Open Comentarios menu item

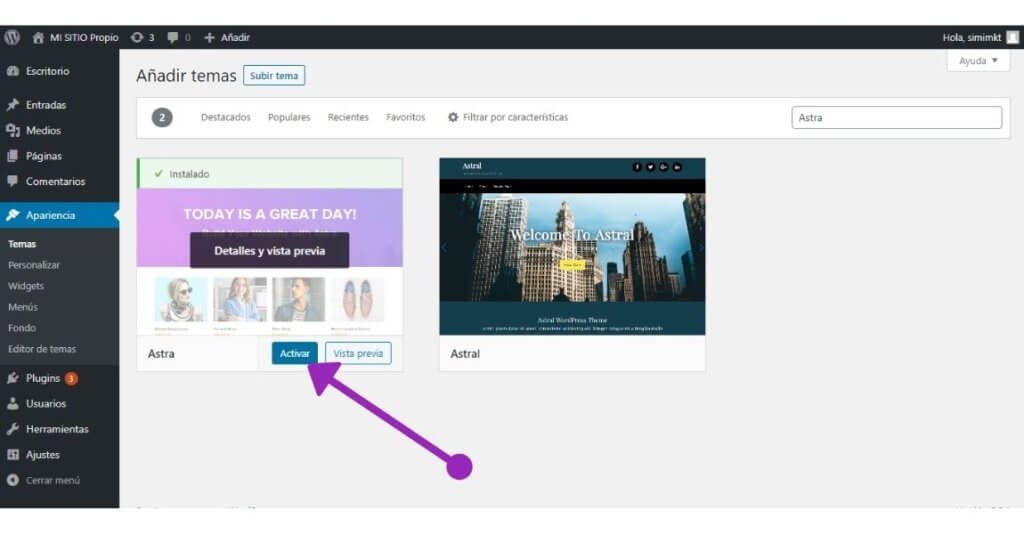pos(56,181)
